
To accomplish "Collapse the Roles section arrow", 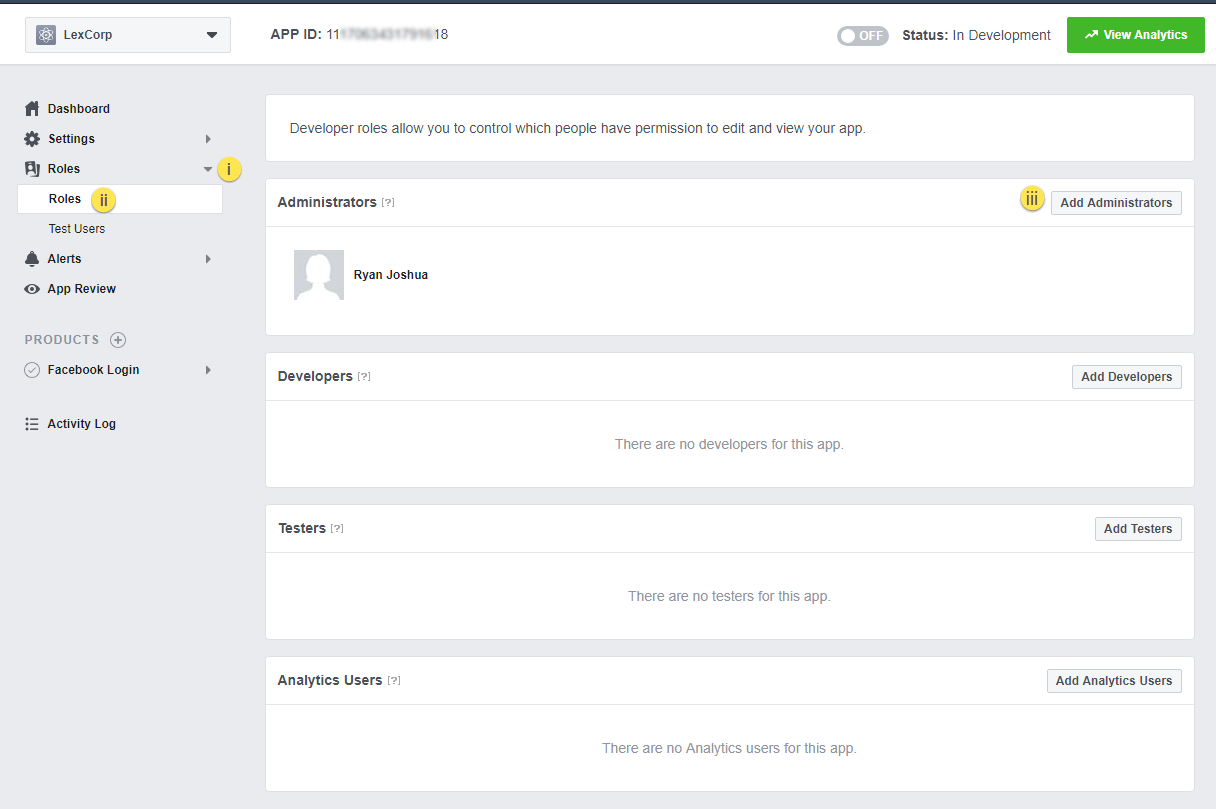I will (208, 169).
